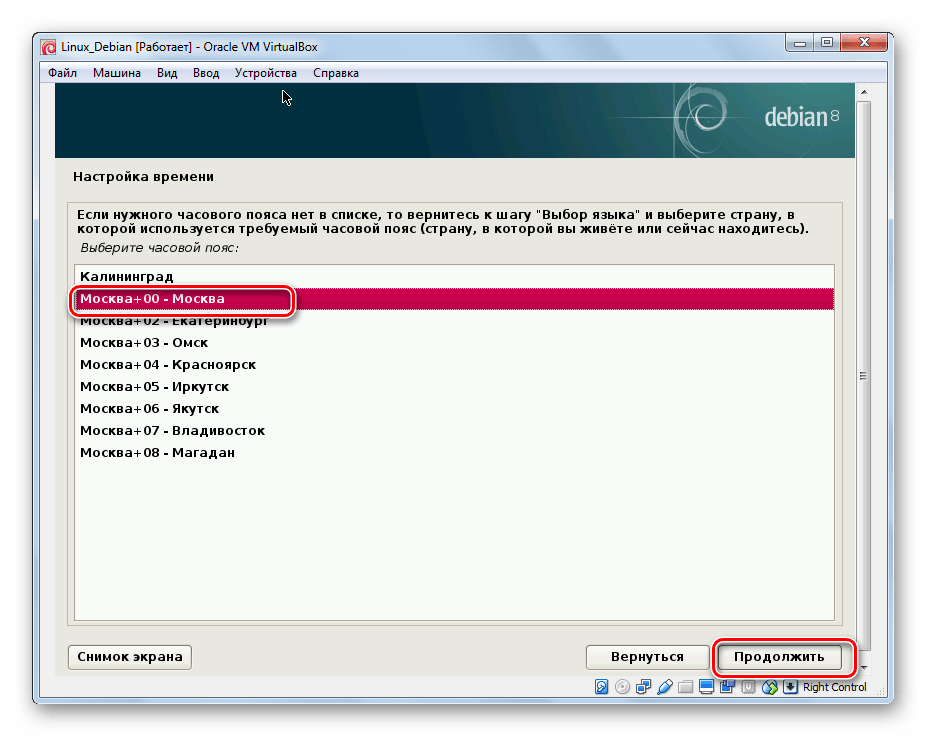Click the network adapters status icon
Screen dimensions: 927x737
[643, 687]
